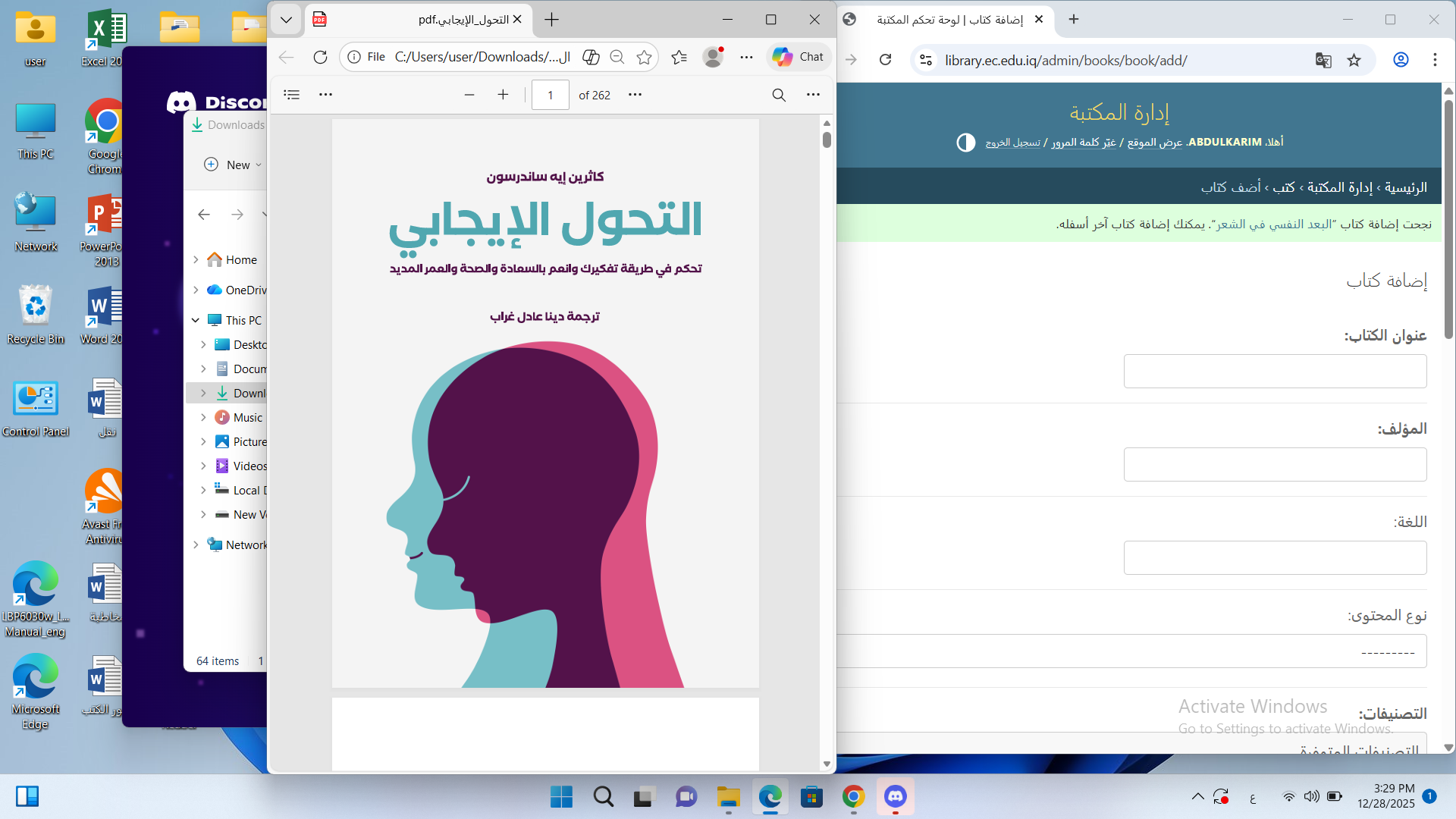Open volume control in system tray
Screen dimensions: 1456x819
1311,797
